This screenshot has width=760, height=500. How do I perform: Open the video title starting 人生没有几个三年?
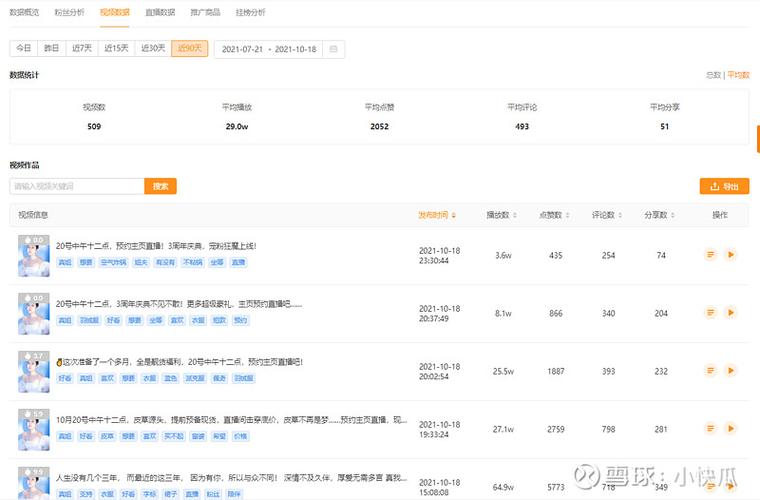[232, 478]
